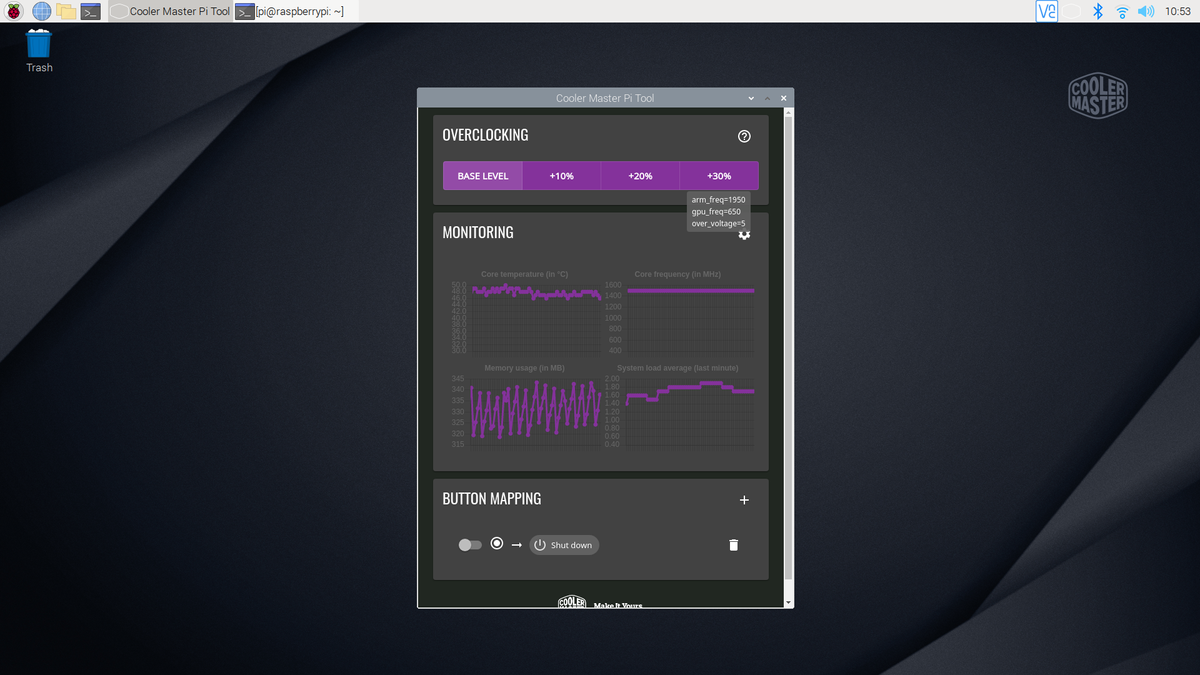Click the MONITORING section heading

[x=478, y=232]
